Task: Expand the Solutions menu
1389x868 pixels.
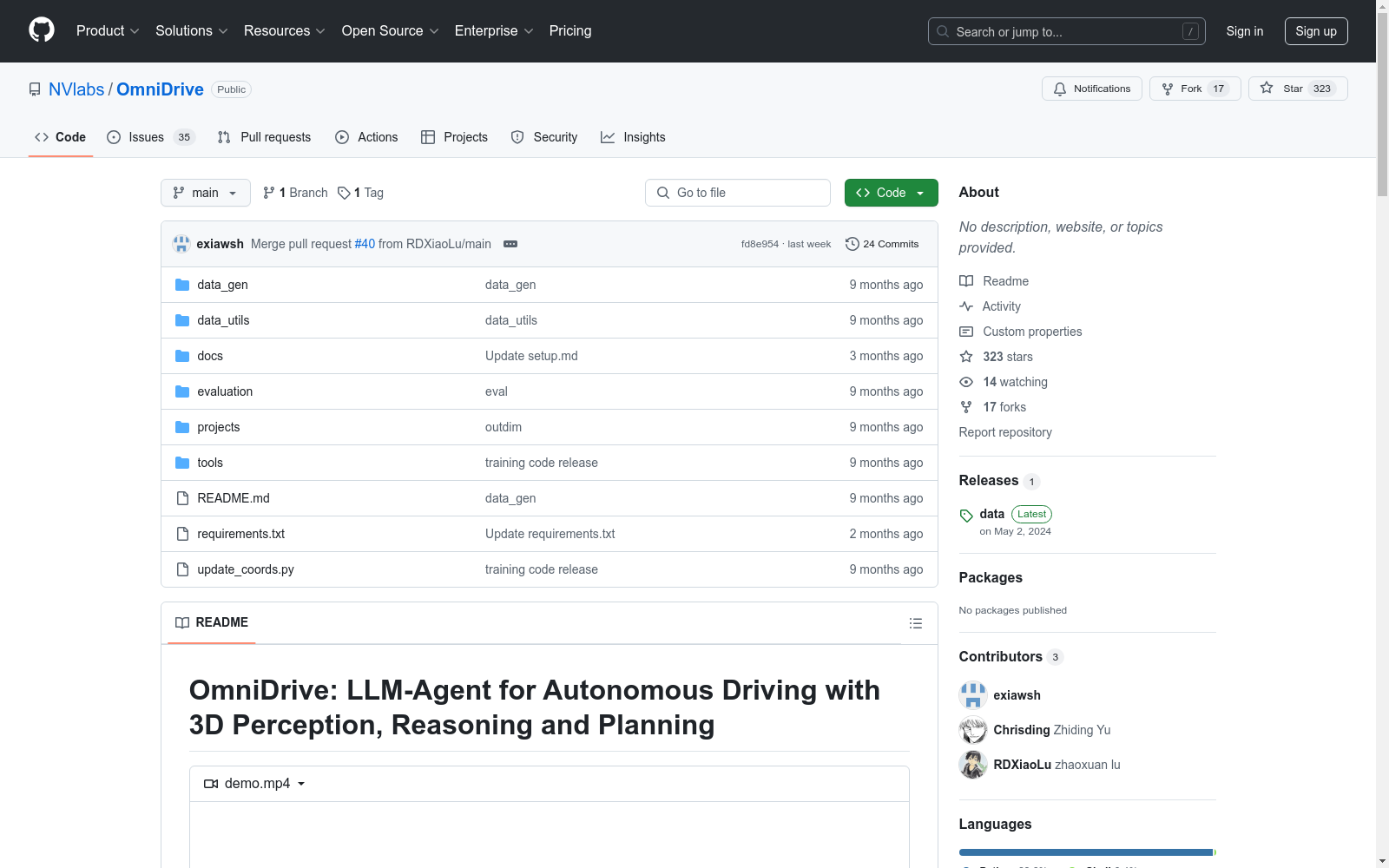Action: click(192, 31)
